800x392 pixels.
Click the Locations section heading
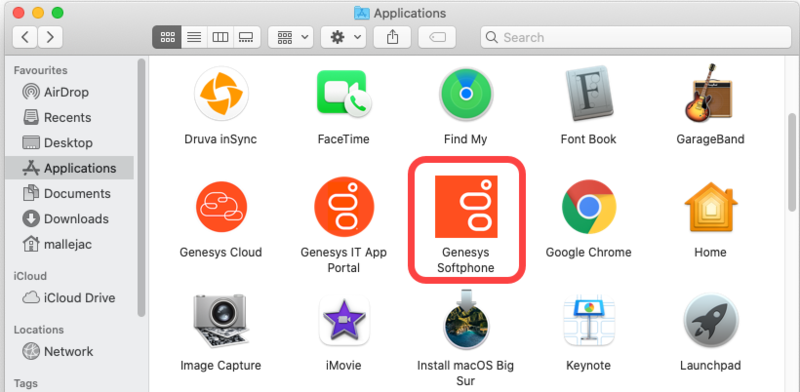click(39, 330)
